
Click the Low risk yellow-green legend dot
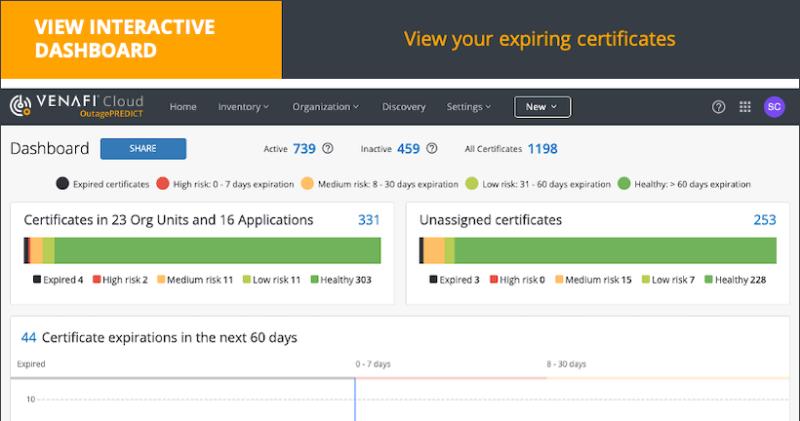tap(472, 184)
